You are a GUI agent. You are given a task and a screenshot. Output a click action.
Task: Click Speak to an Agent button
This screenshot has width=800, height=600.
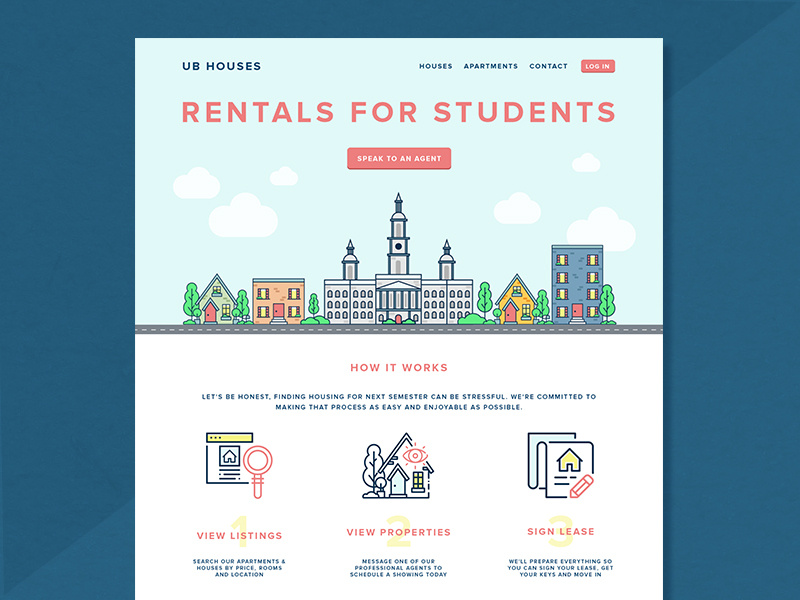pyautogui.click(x=399, y=159)
